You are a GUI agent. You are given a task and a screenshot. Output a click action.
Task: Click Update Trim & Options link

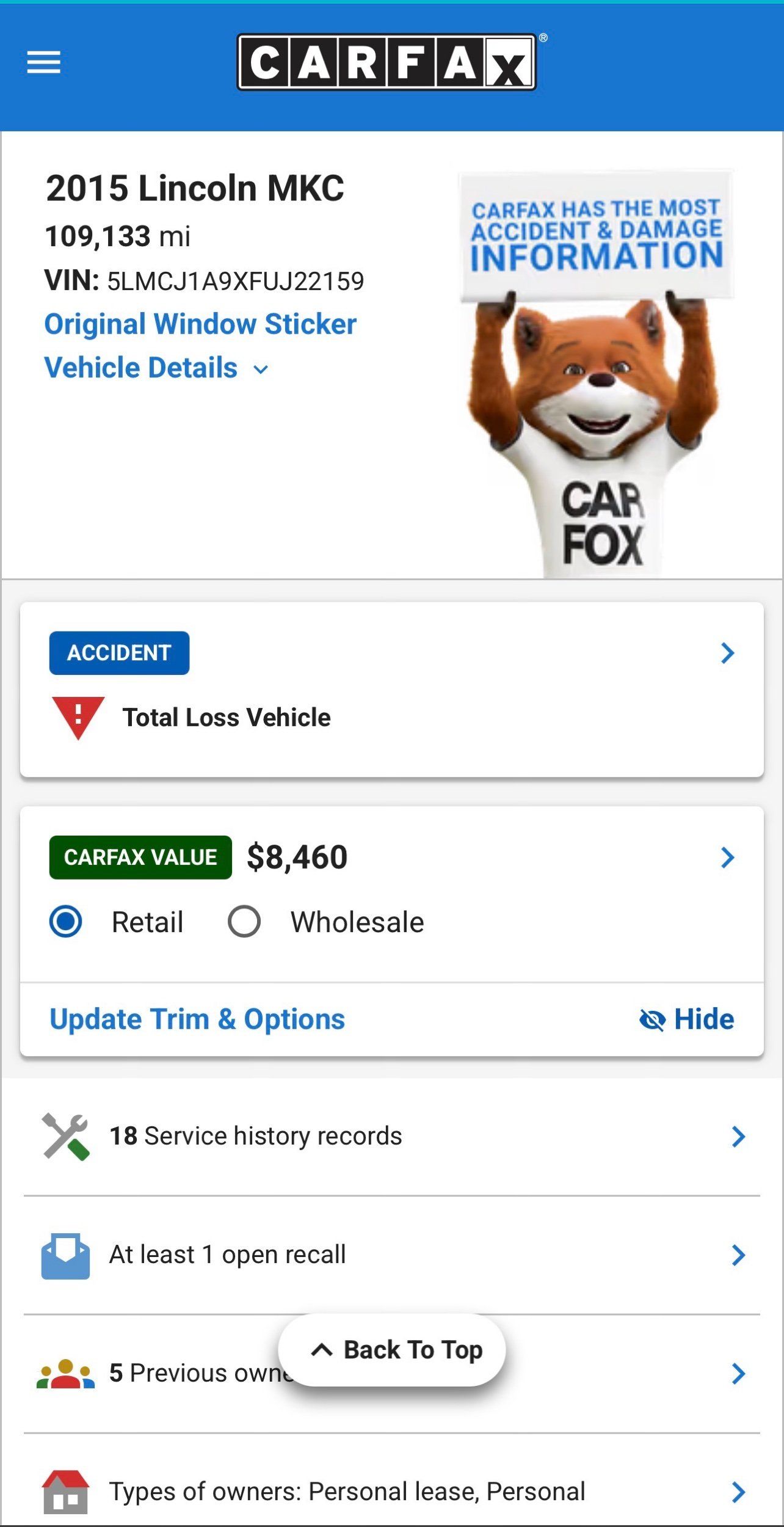pos(197,1019)
